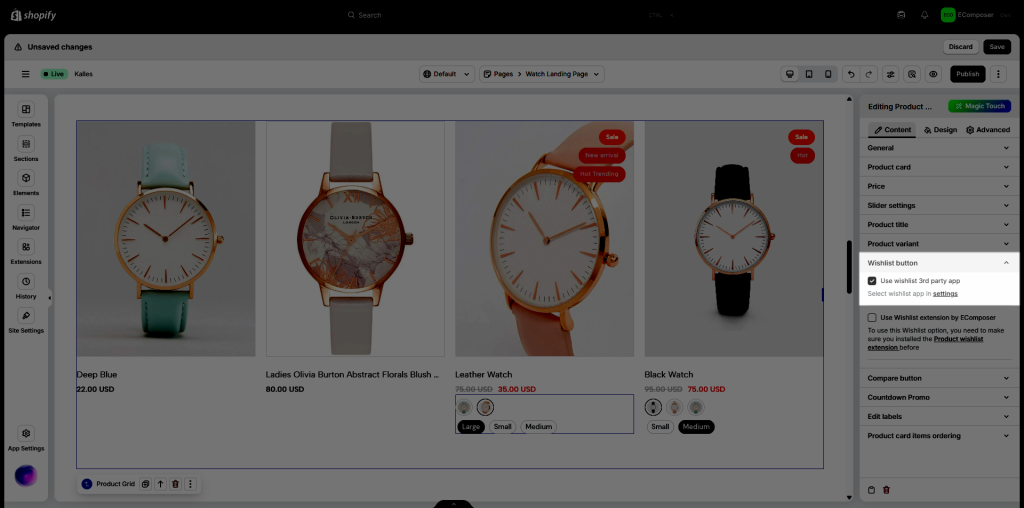Uncheck Use wishlist 3rd party app
1024x508 pixels.
(x=872, y=281)
